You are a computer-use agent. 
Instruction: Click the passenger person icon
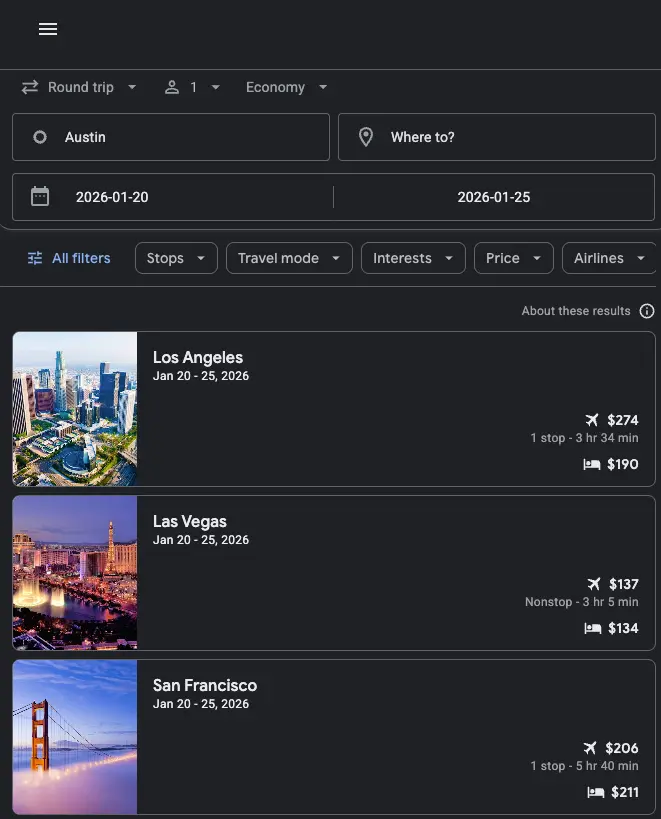click(172, 87)
